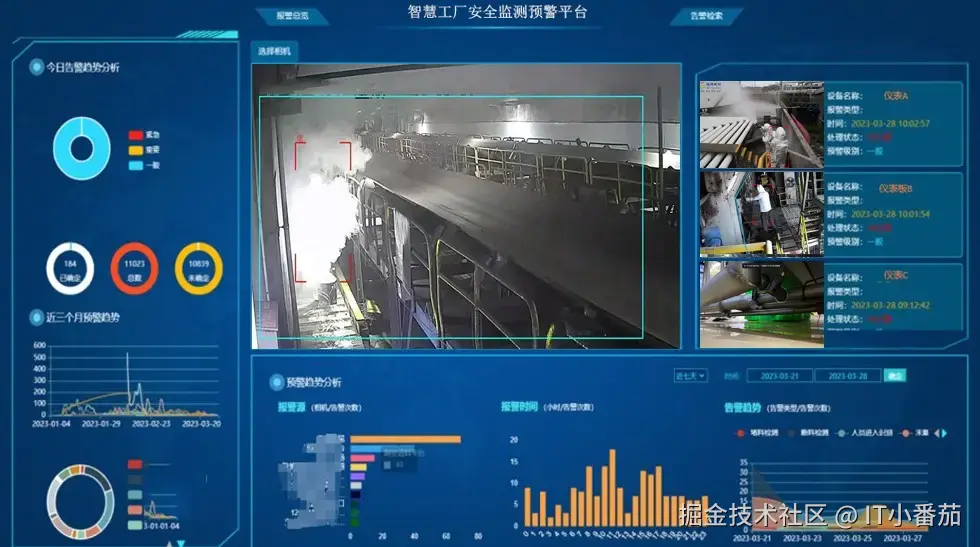Open the 仪表A alarm snapshot thumbnail

761,124
